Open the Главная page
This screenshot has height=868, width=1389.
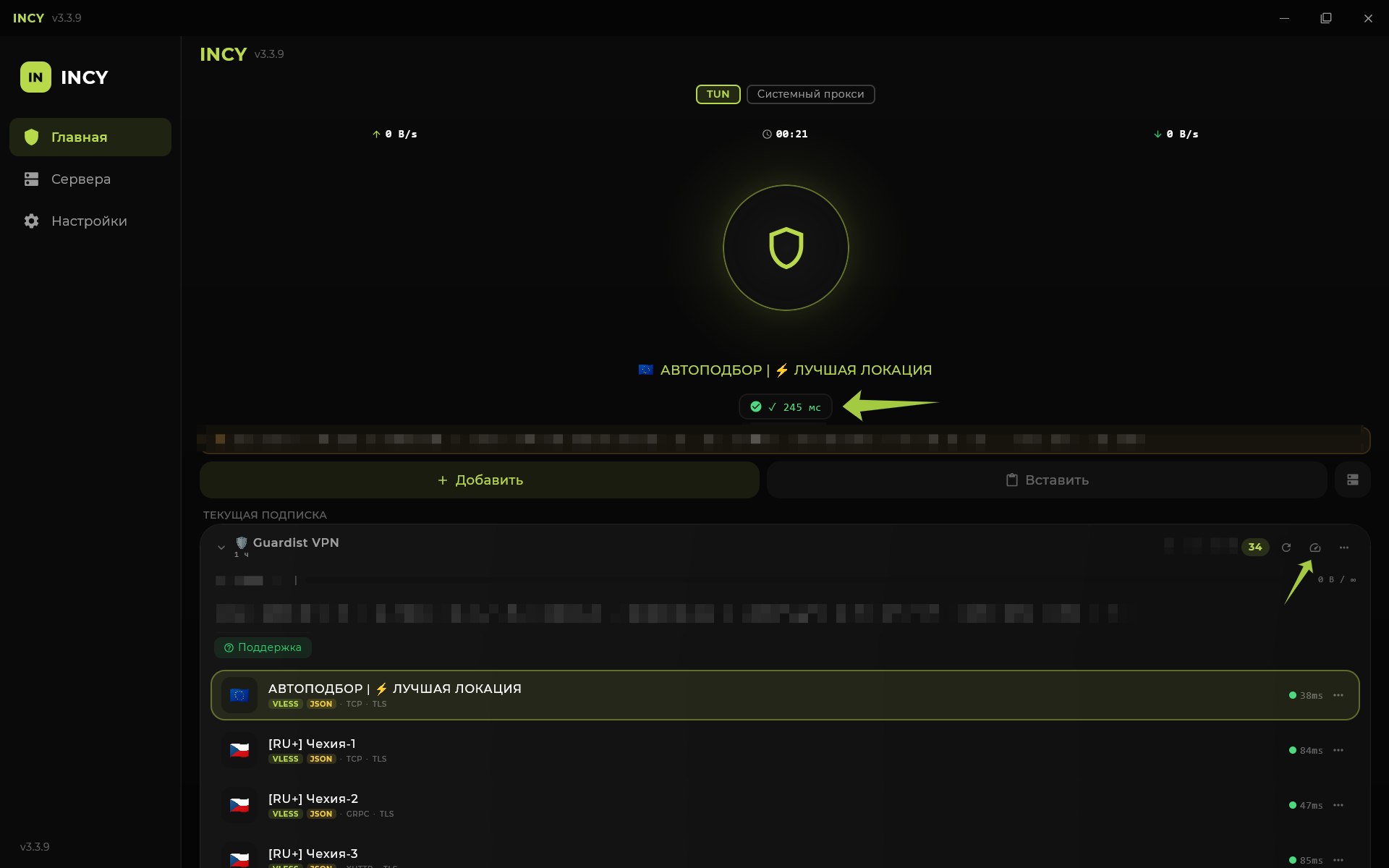(x=90, y=137)
